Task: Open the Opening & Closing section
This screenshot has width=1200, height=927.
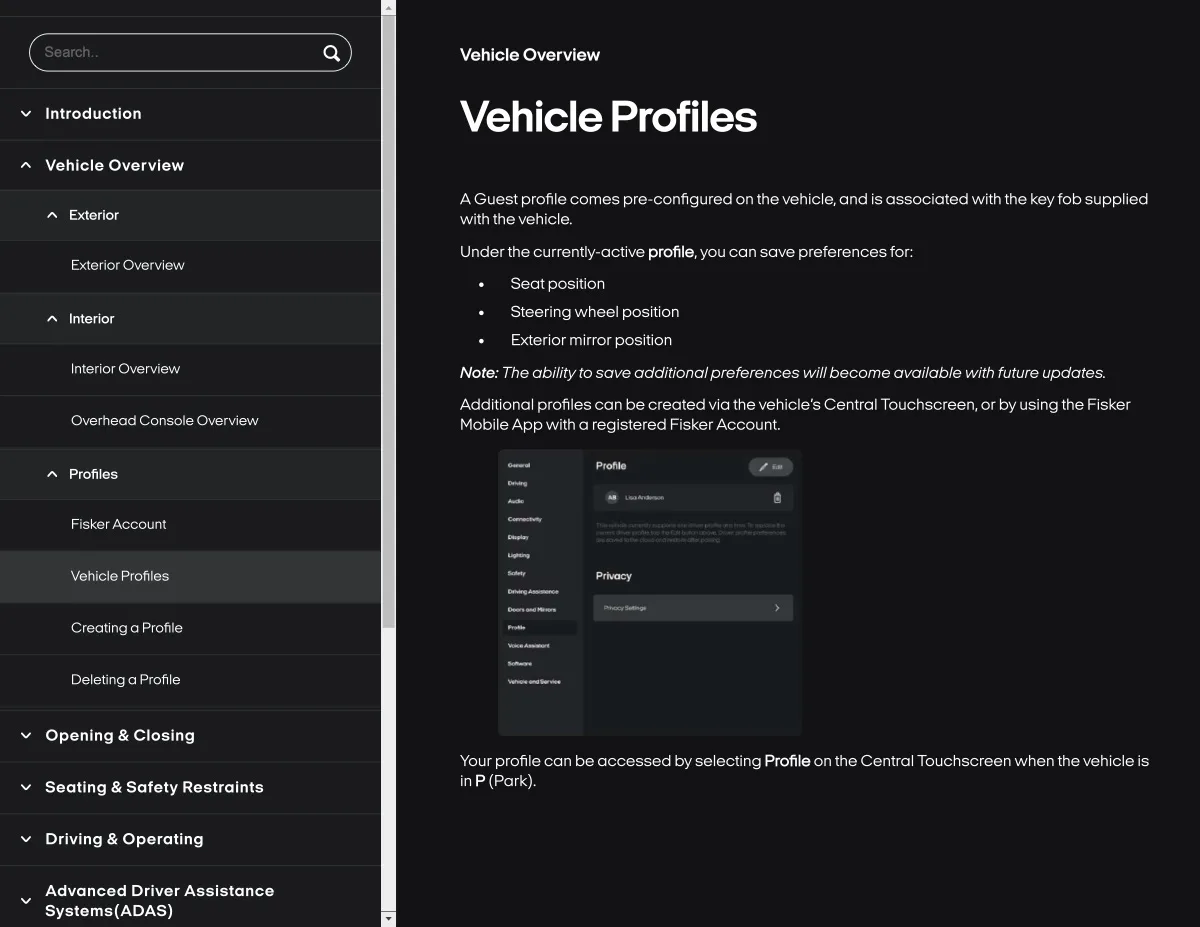Action: pyautogui.click(x=120, y=735)
